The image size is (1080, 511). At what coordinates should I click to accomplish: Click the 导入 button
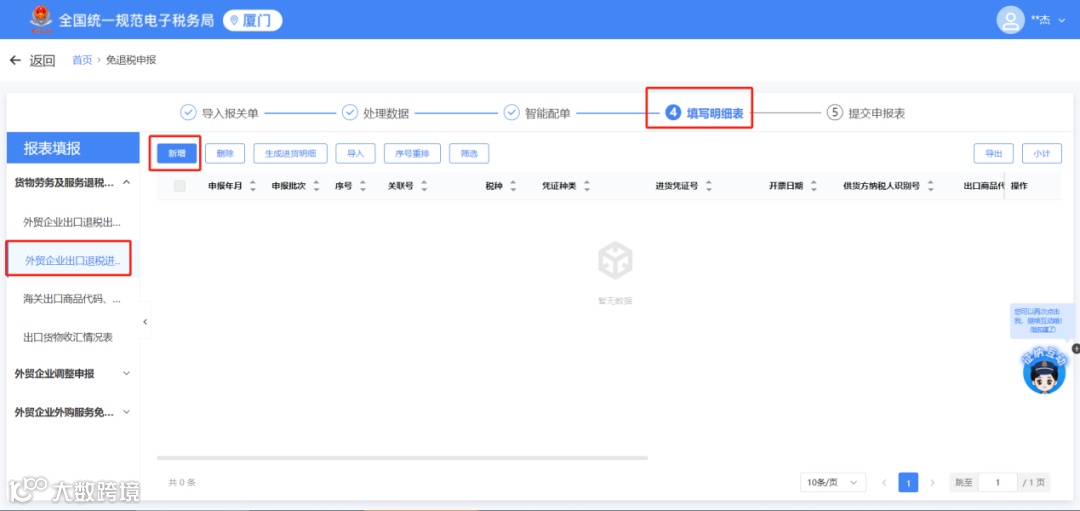[355, 154]
